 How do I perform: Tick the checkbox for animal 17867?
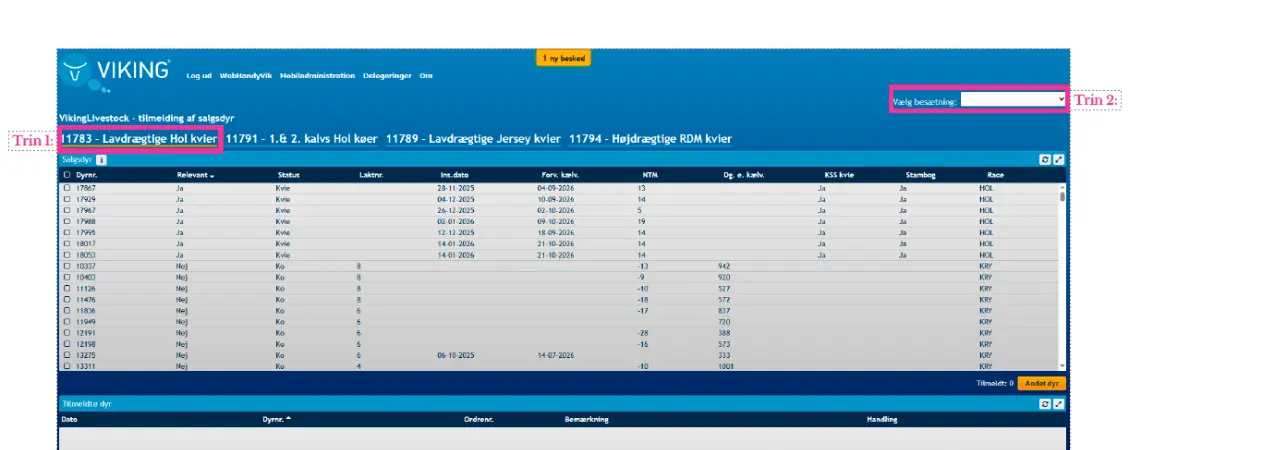pos(68,187)
